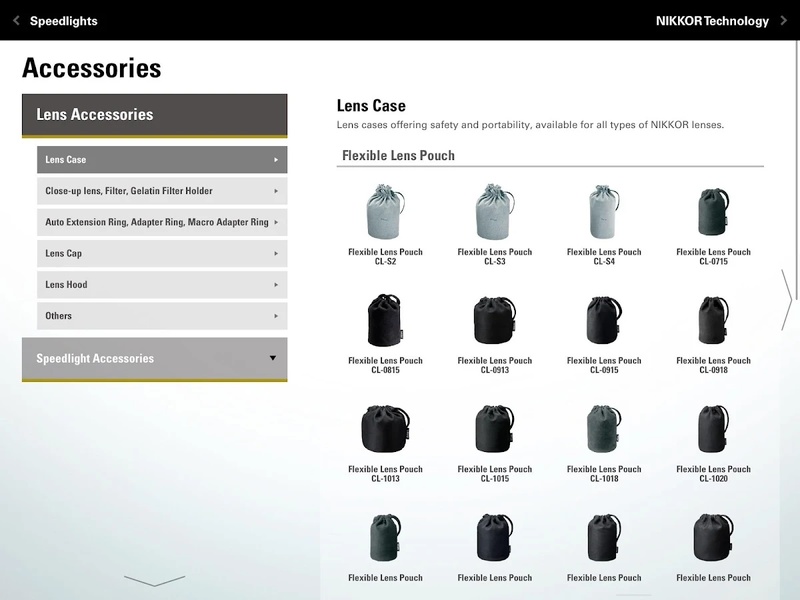Click the Lens Case heading in content area
This screenshot has width=800, height=600.
(371, 106)
